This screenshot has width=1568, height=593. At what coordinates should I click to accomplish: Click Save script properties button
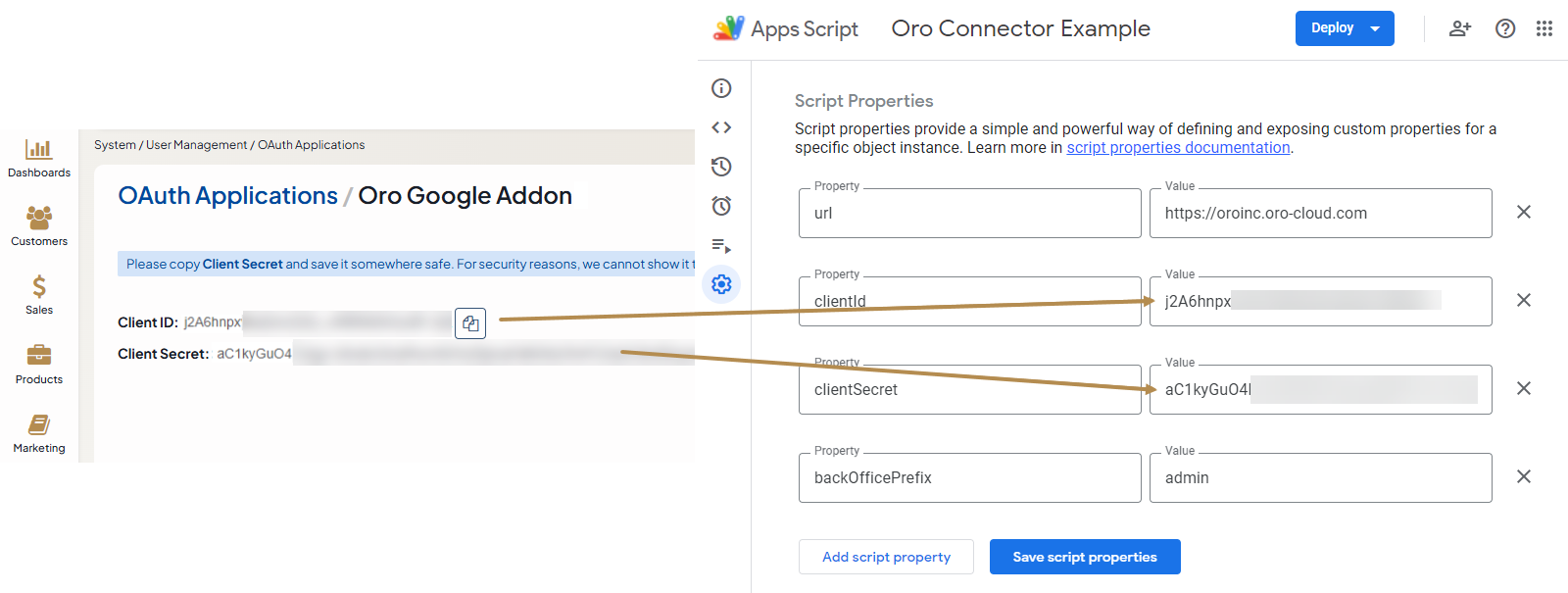[1085, 557]
